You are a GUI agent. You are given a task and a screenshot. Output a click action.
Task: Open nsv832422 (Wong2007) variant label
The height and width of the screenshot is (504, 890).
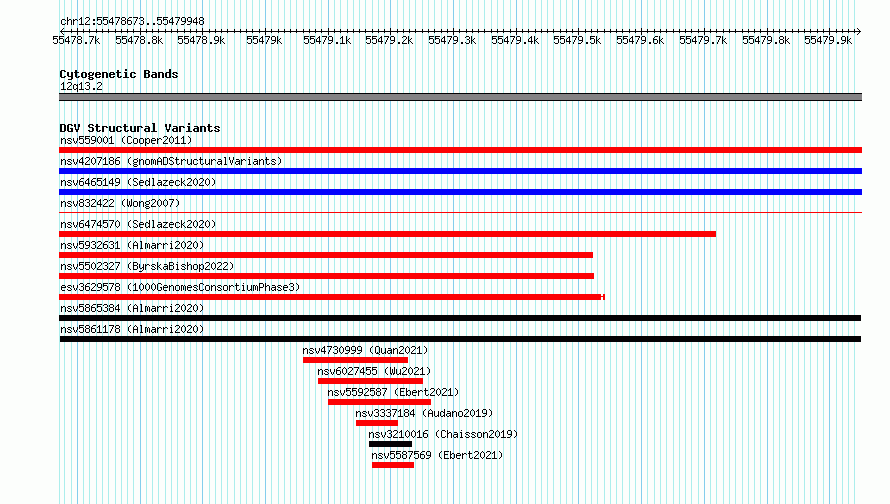[120, 203]
